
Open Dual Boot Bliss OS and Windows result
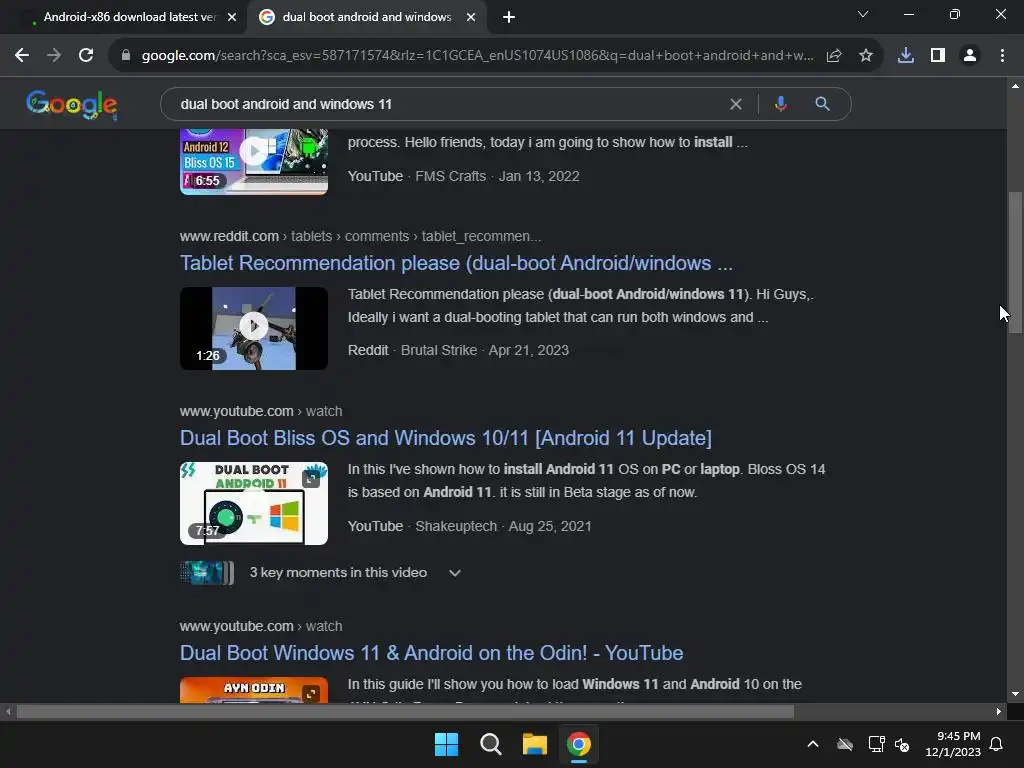click(x=445, y=438)
